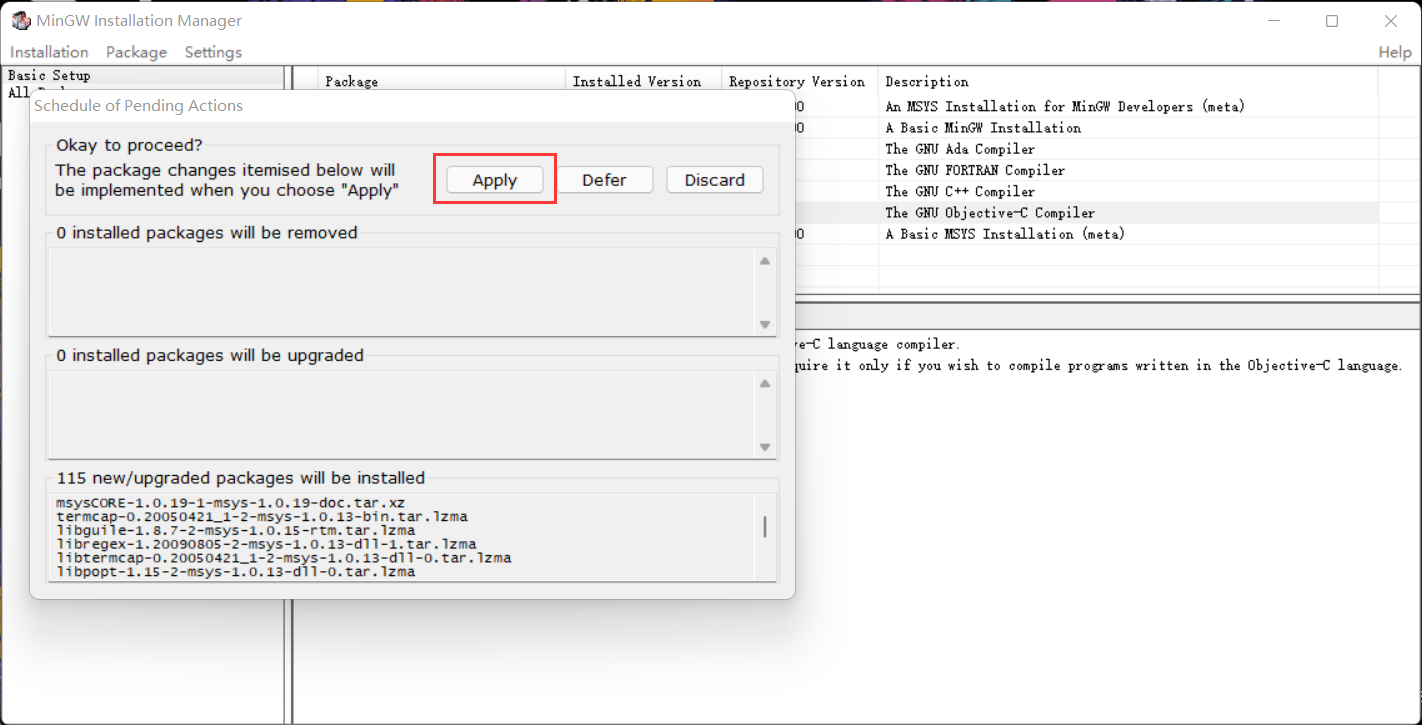Click msysCORE-1.0.19-1-msys-1.0.19-doc.tar.xz entry

coord(230,503)
